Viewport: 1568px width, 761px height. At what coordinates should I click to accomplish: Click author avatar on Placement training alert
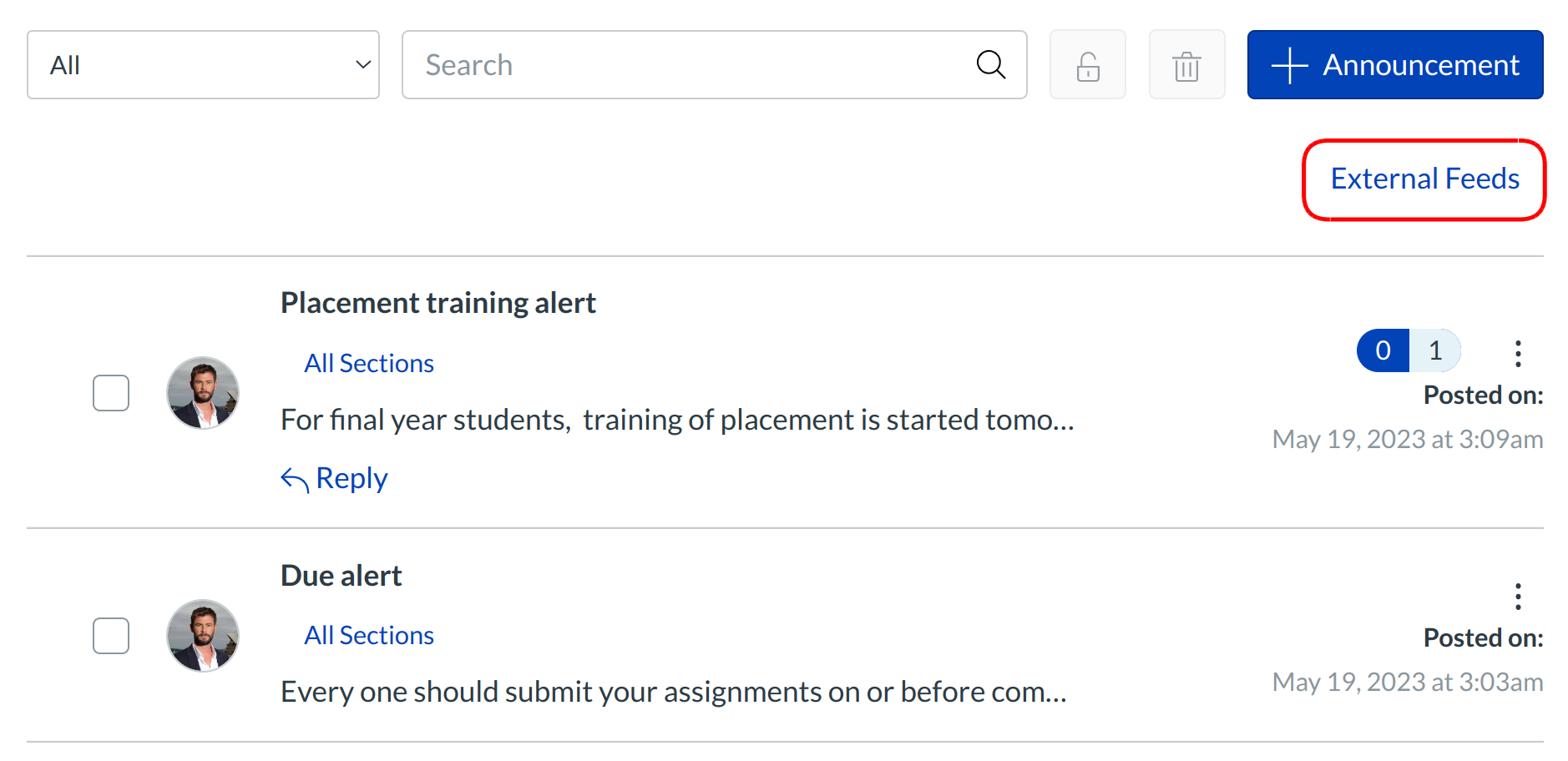203,393
